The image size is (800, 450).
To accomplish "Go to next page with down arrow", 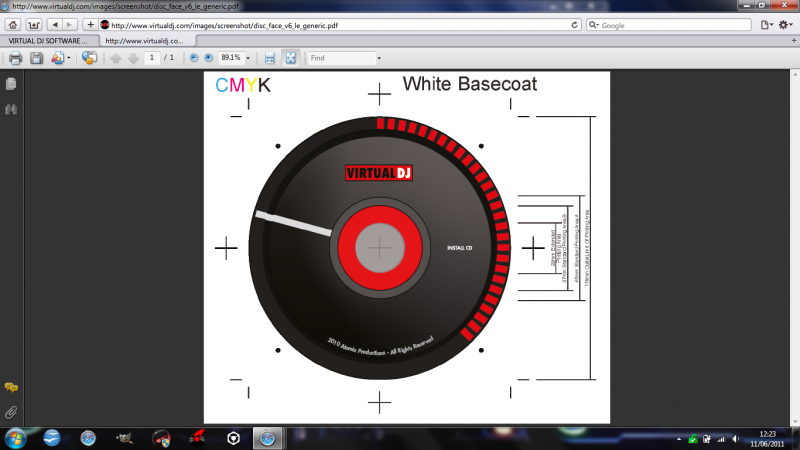I will click(x=133, y=58).
